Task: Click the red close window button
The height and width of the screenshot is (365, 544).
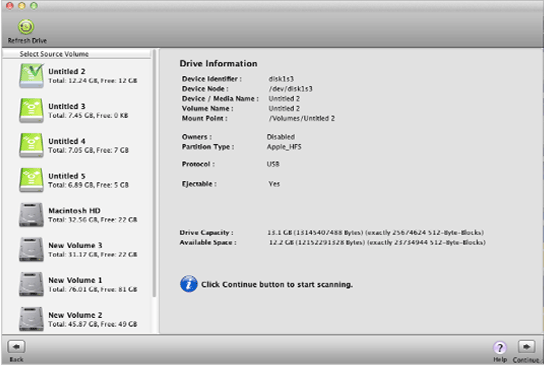Action: coord(10,6)
